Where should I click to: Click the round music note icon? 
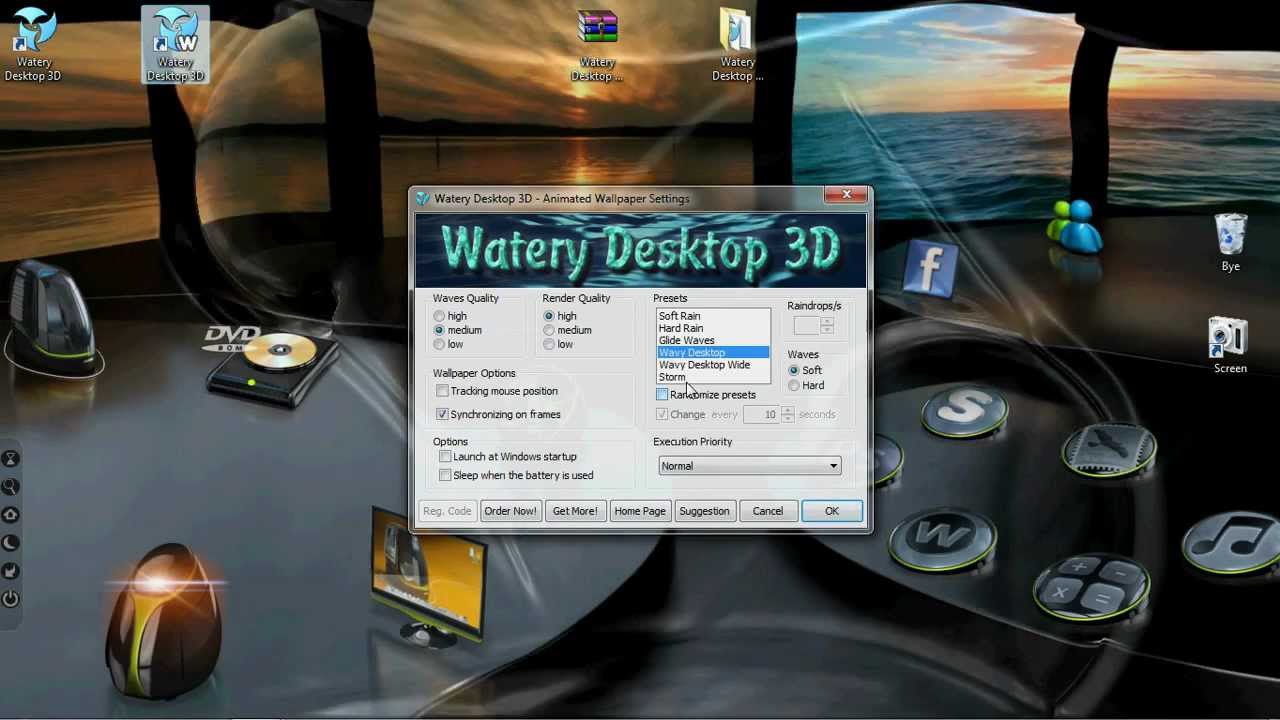[1234, 541]
